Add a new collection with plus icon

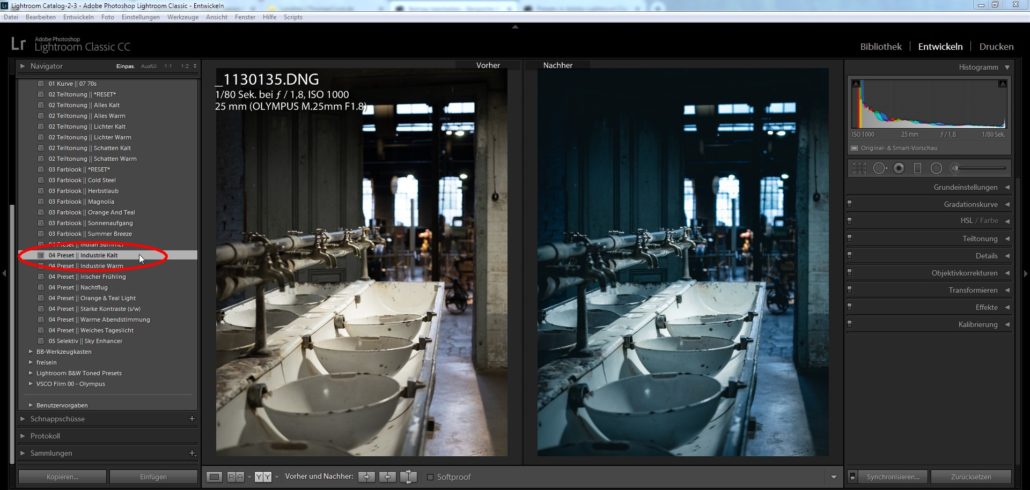point(192,453)
